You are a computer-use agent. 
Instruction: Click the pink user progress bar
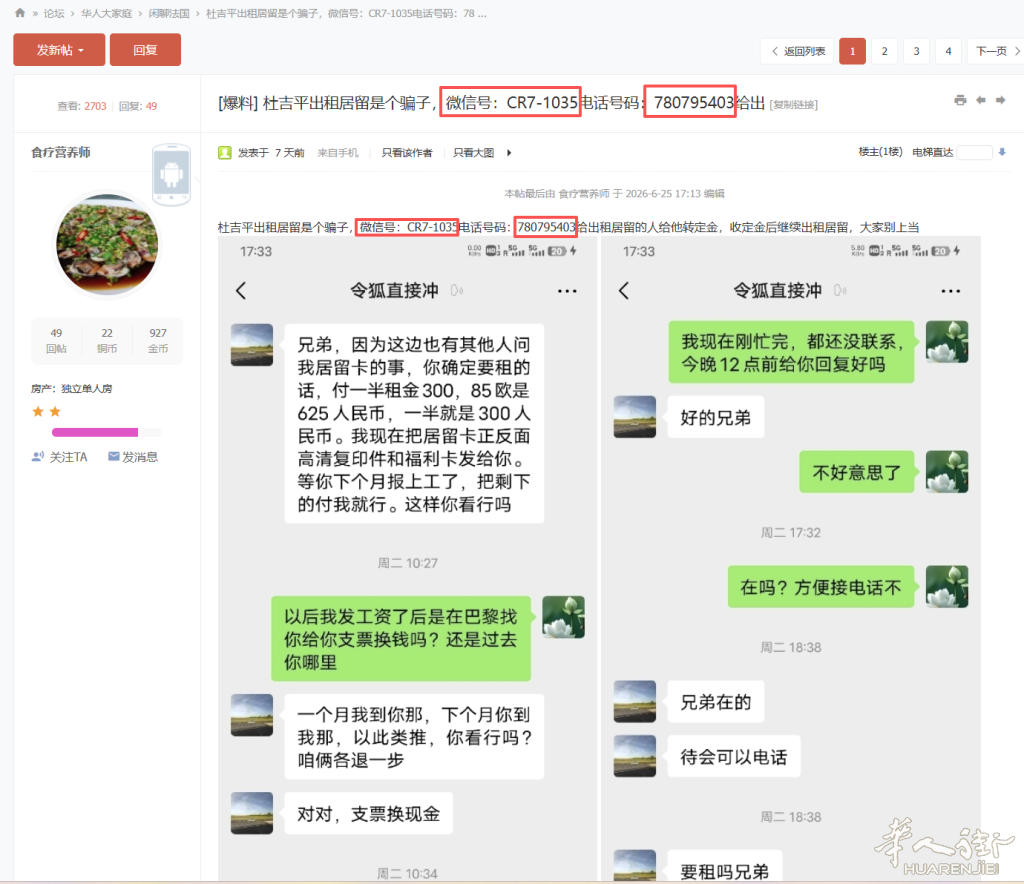point(95,432)
